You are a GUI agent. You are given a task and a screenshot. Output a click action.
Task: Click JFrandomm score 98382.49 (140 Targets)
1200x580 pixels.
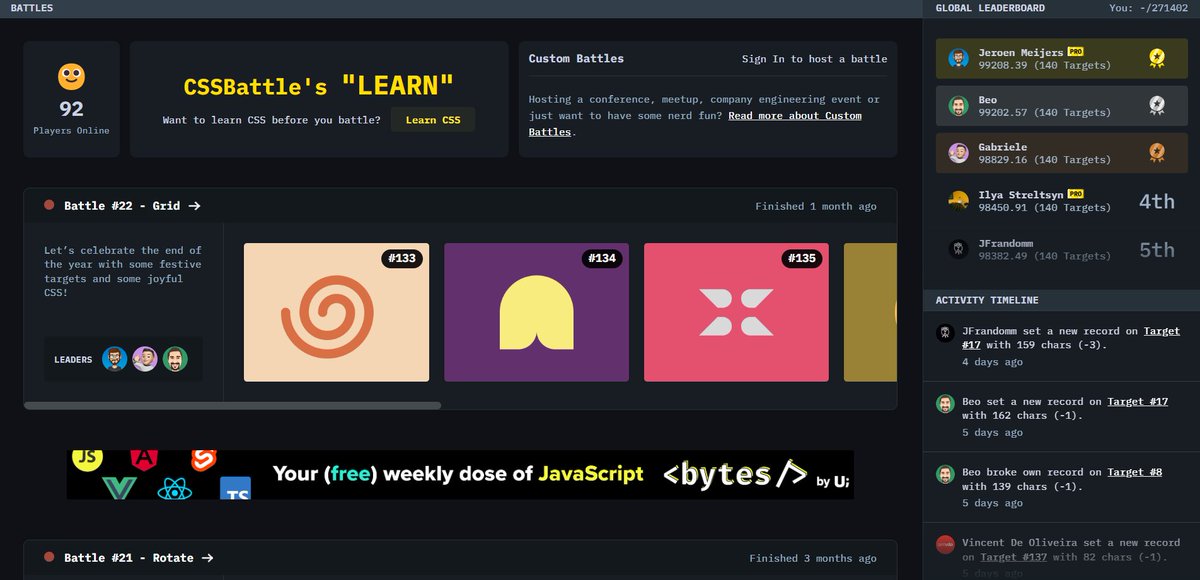point(1044,256)
